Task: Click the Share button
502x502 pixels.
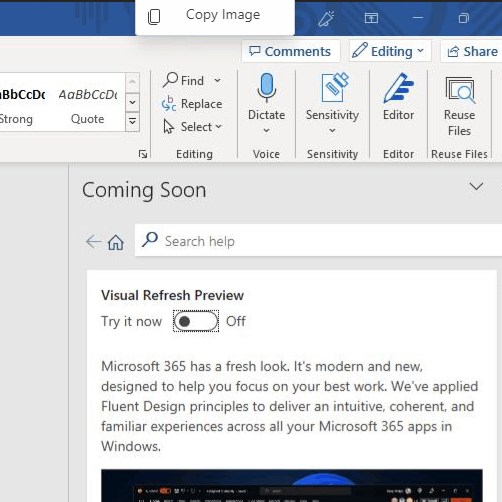Action: pos(472,51)
